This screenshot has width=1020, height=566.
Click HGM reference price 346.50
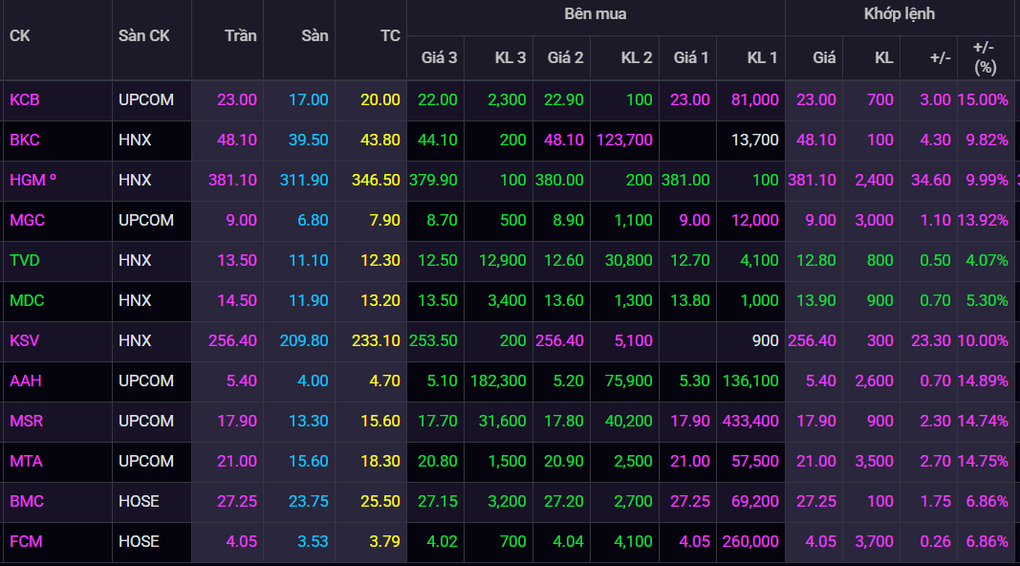[x=376, y=180]
